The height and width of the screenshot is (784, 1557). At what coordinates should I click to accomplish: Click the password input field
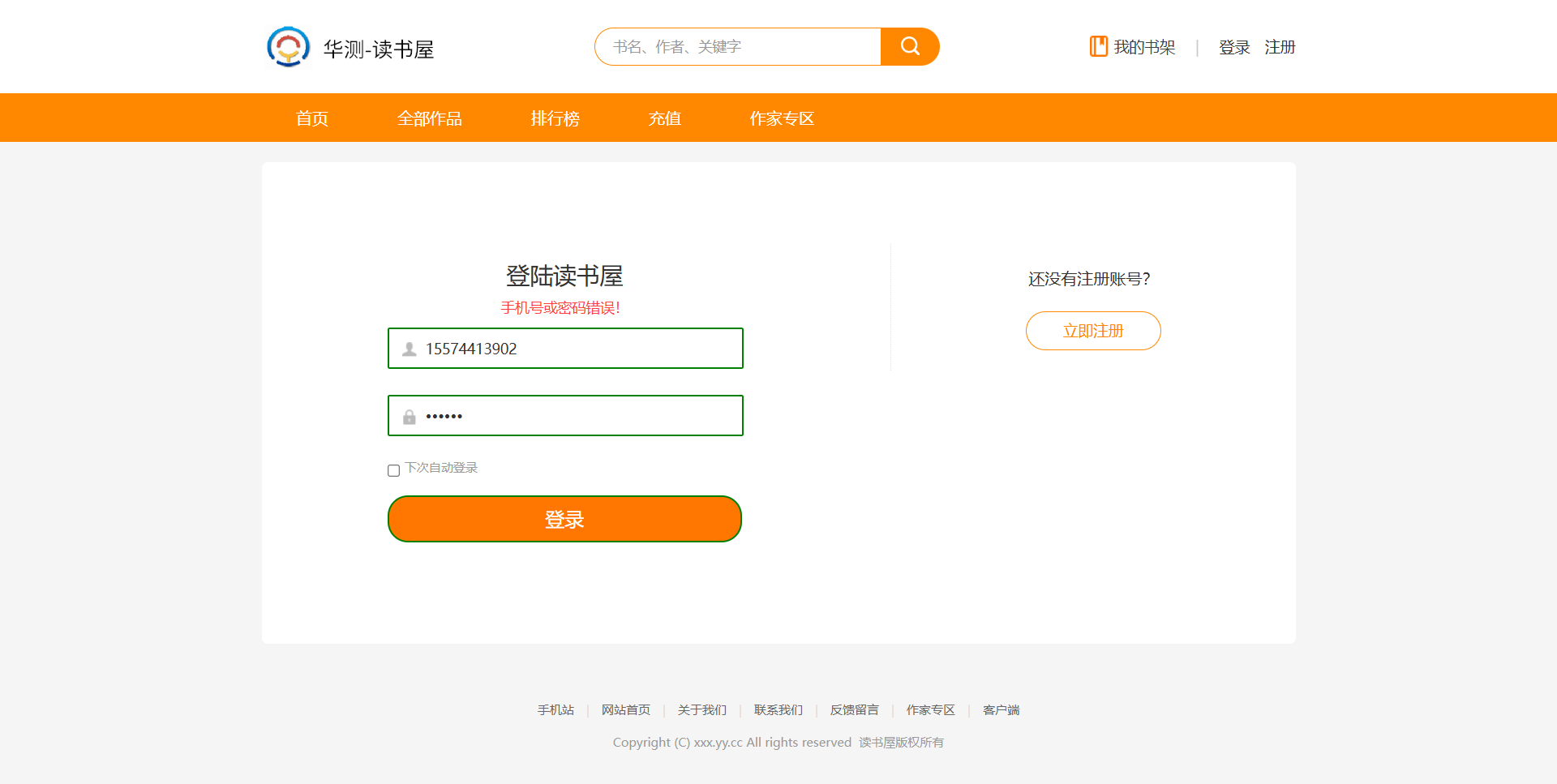point(565,416)
